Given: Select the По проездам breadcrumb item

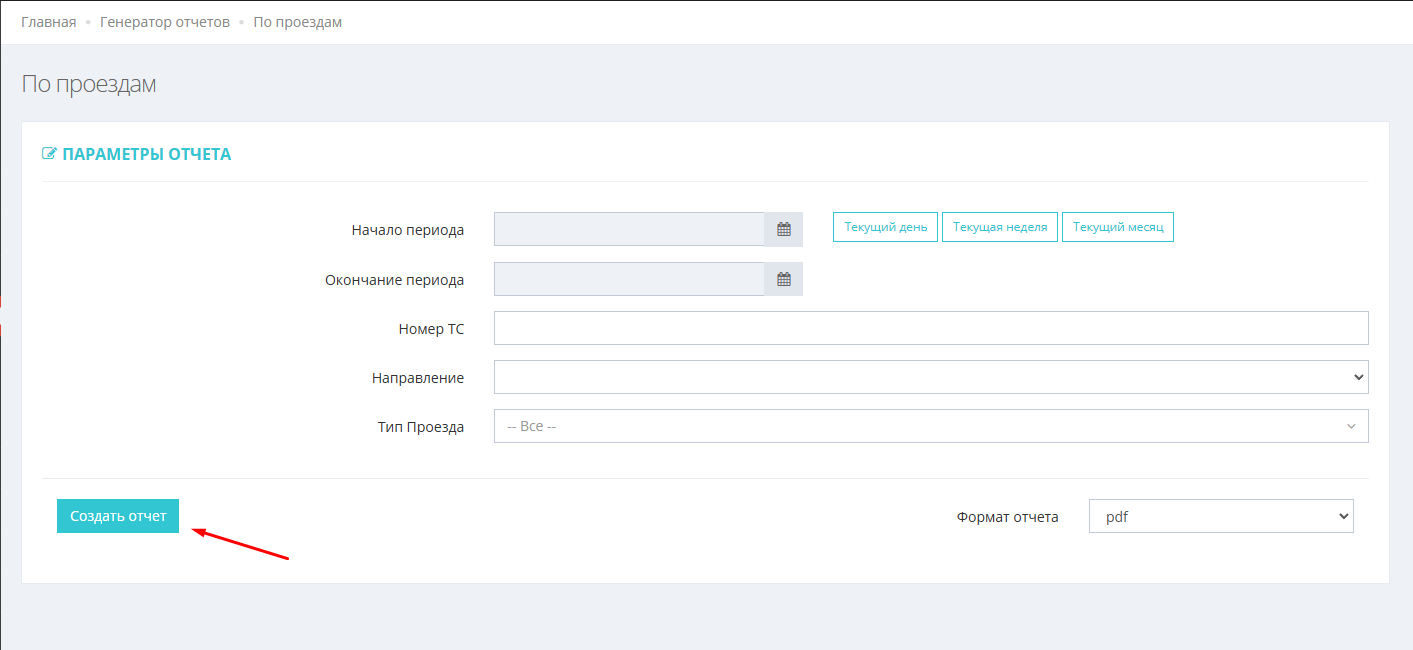Looking at the screenshot, I should (297, 22).
